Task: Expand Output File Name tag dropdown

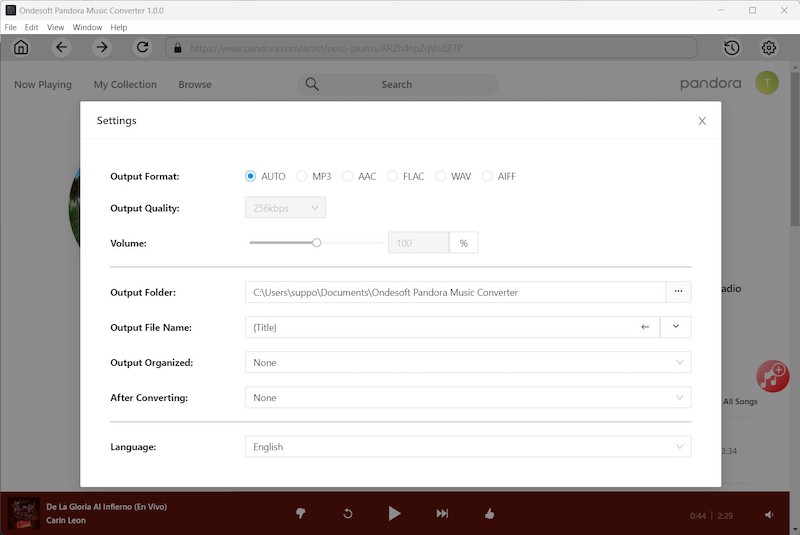Action: pos(676,327)
